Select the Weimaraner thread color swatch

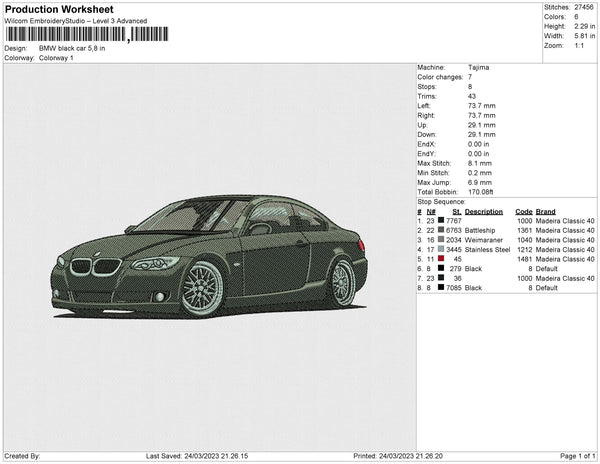(443, 240)
